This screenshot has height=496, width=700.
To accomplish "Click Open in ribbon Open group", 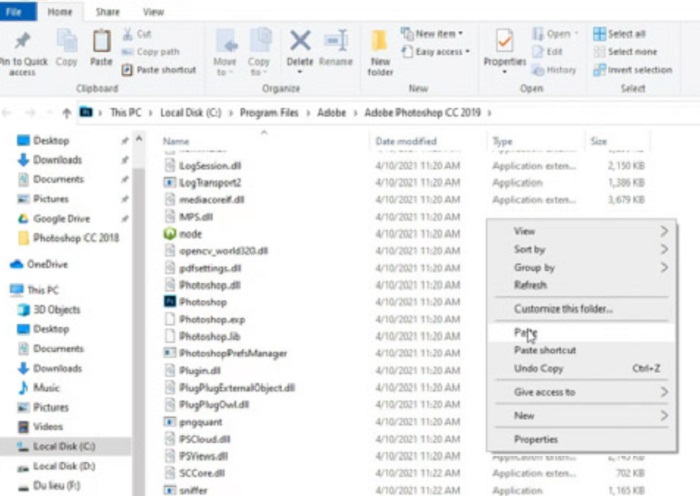I will click(x=555, y=34).
